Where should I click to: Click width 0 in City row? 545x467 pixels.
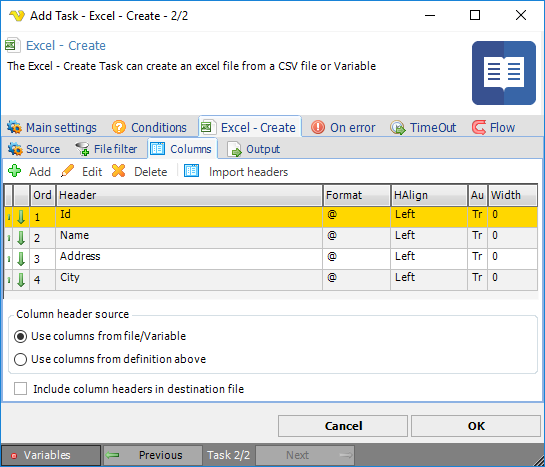point(513,280)
